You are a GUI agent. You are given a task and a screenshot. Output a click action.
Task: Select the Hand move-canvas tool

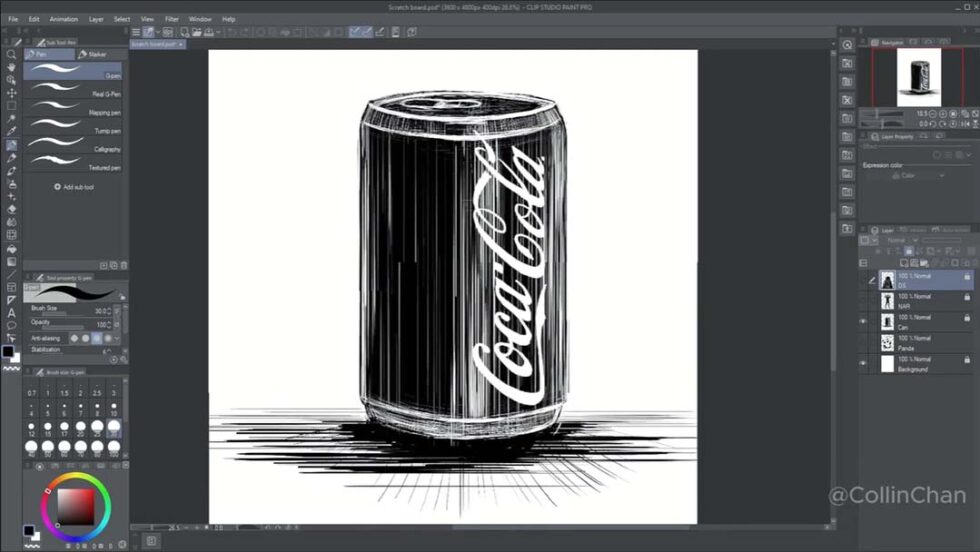11,68
